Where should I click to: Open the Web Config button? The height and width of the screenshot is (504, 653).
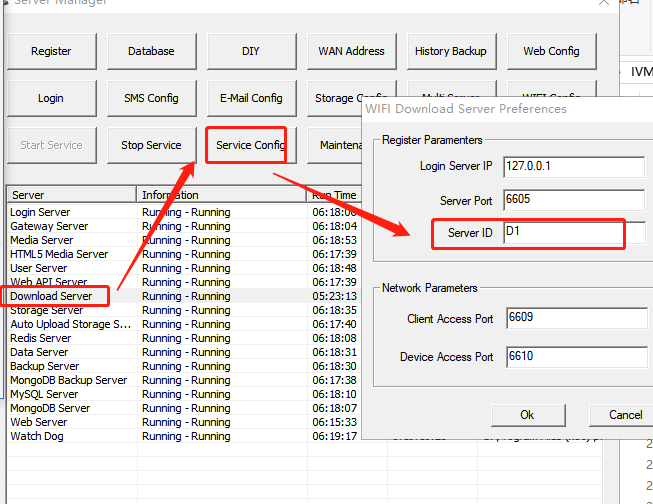[x=551, y=51]
